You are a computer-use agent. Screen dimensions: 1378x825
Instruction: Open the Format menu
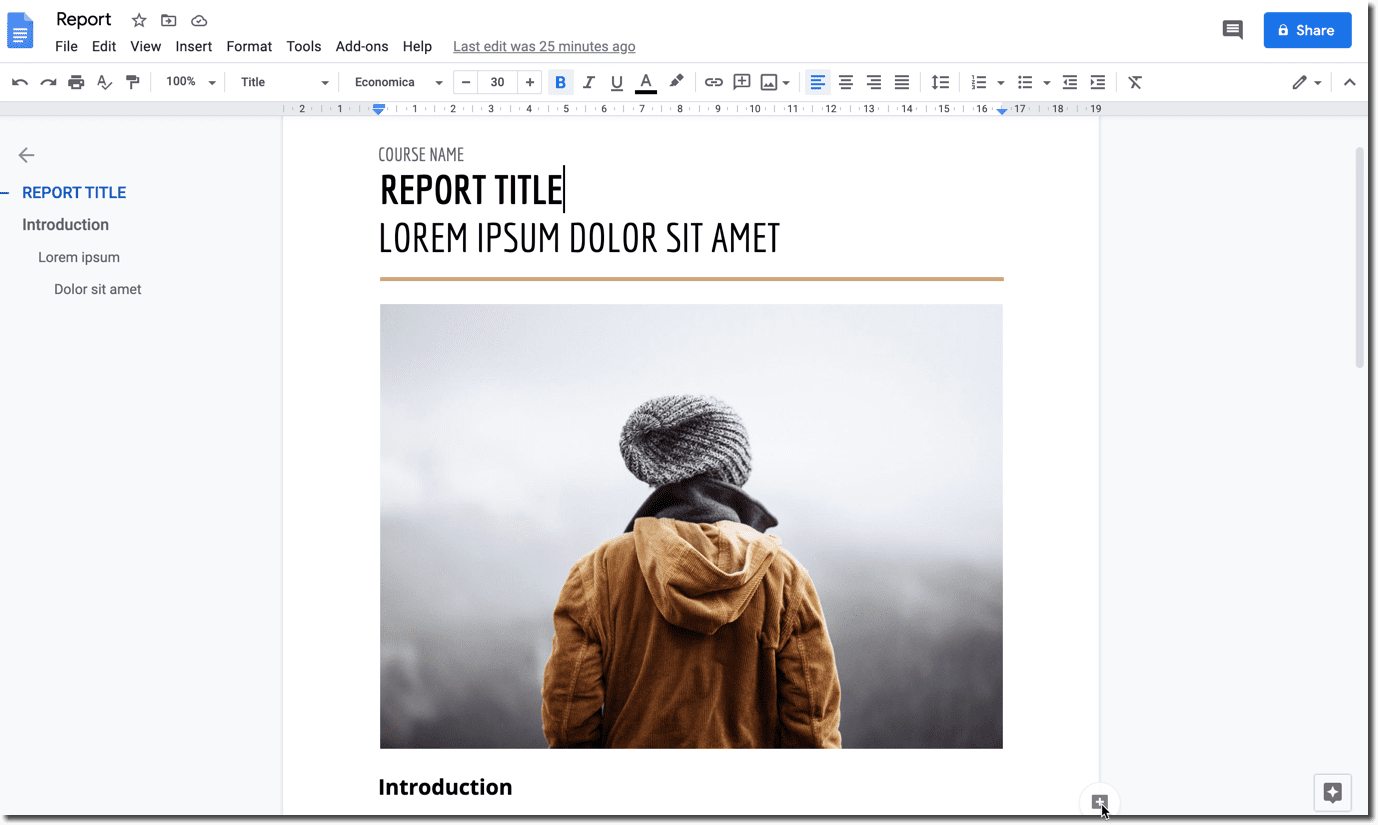249,46
